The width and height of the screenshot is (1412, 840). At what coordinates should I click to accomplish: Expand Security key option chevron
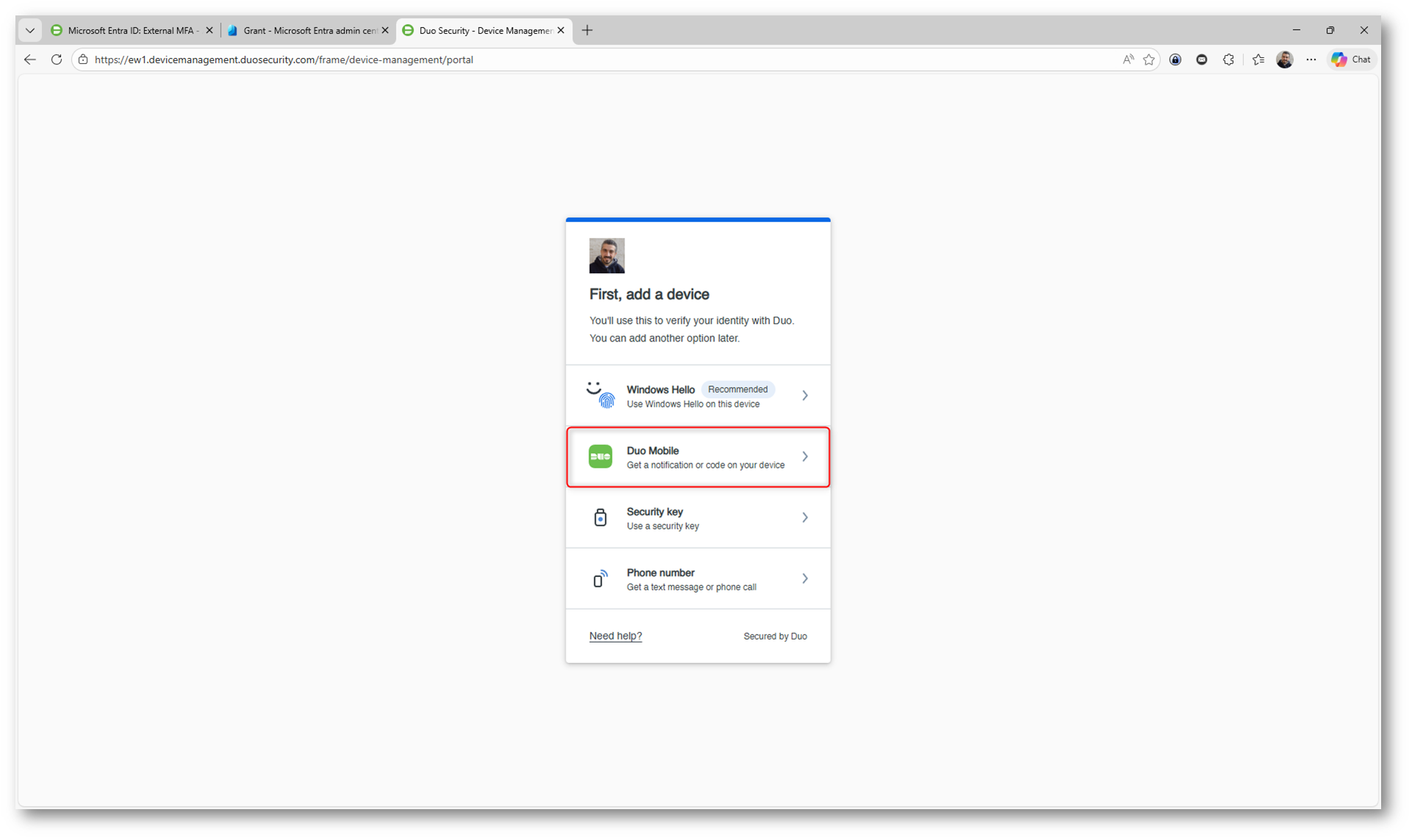click(x=805, y=518)
